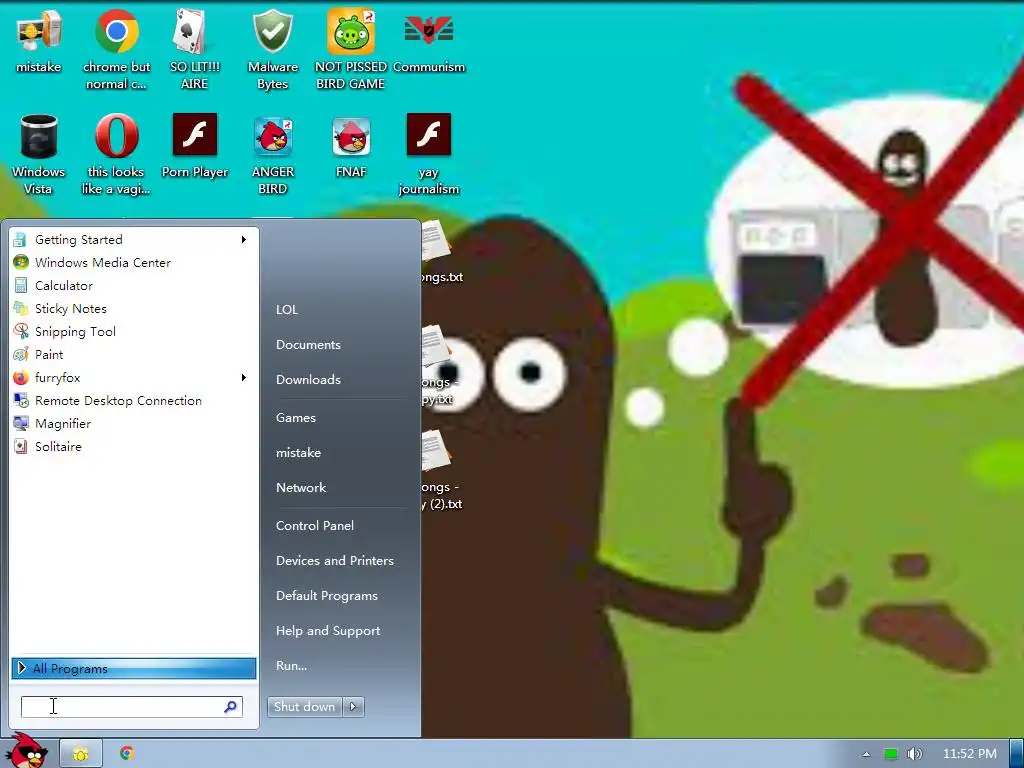Launch the Snipping Tool
This screenshot has width=1024, height=768.
point(133,331)
